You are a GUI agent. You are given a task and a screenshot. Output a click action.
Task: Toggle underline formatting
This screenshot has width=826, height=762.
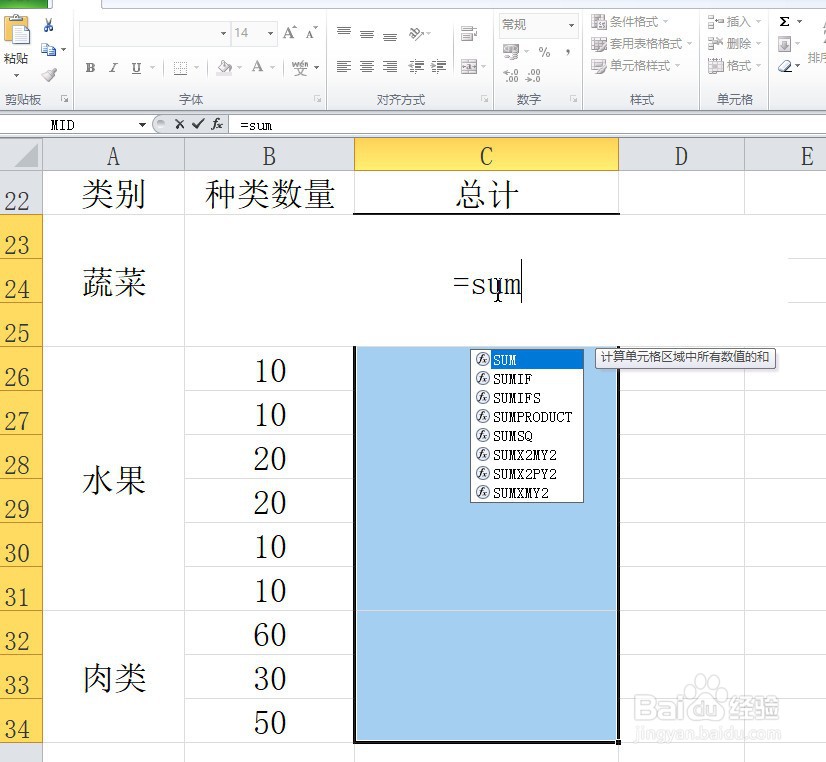pos(135,66)
